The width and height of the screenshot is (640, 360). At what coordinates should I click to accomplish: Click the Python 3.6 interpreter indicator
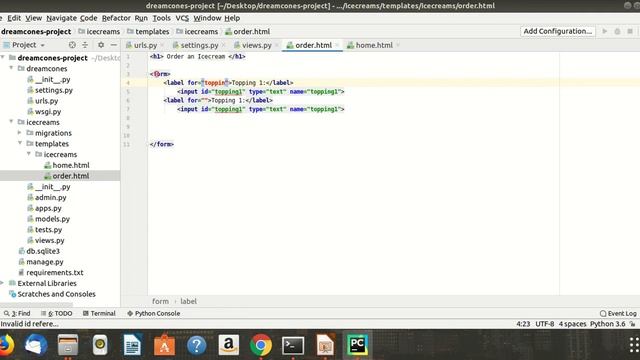click(x=607, y=324)
